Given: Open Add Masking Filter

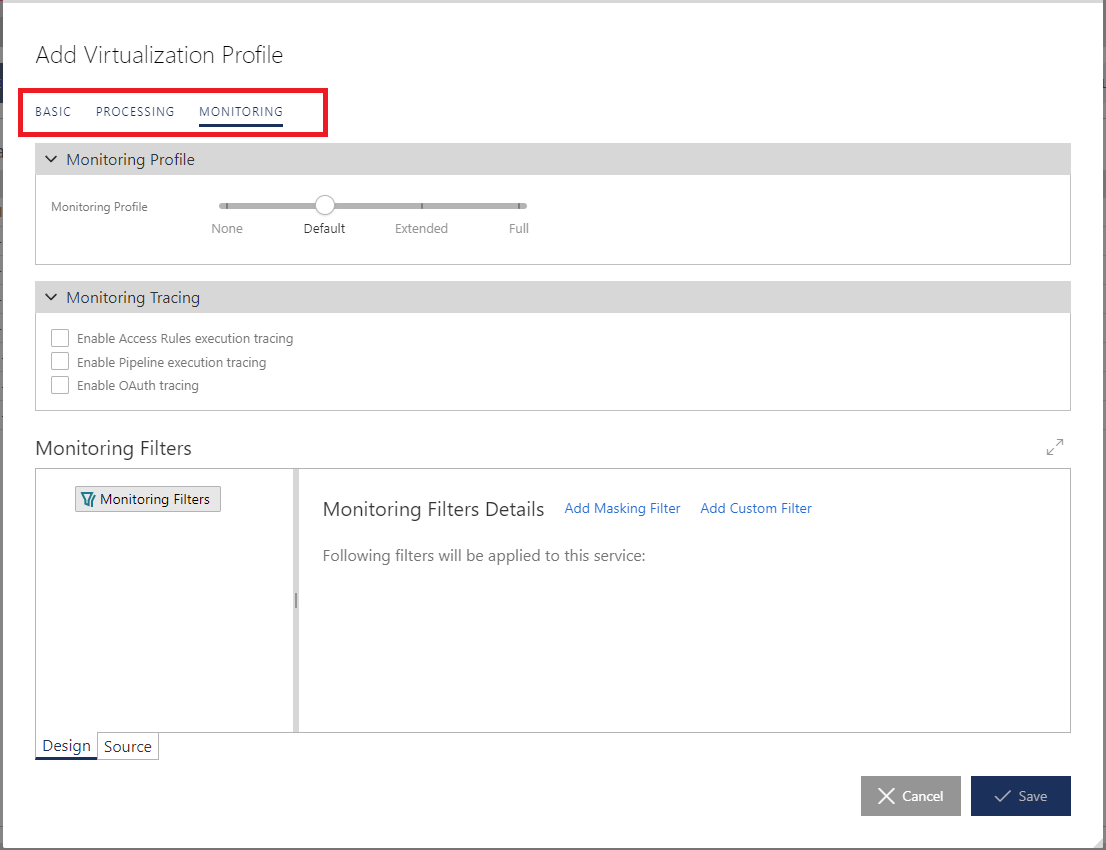Looking at the screenshot, I should click(x=622, y=508).
